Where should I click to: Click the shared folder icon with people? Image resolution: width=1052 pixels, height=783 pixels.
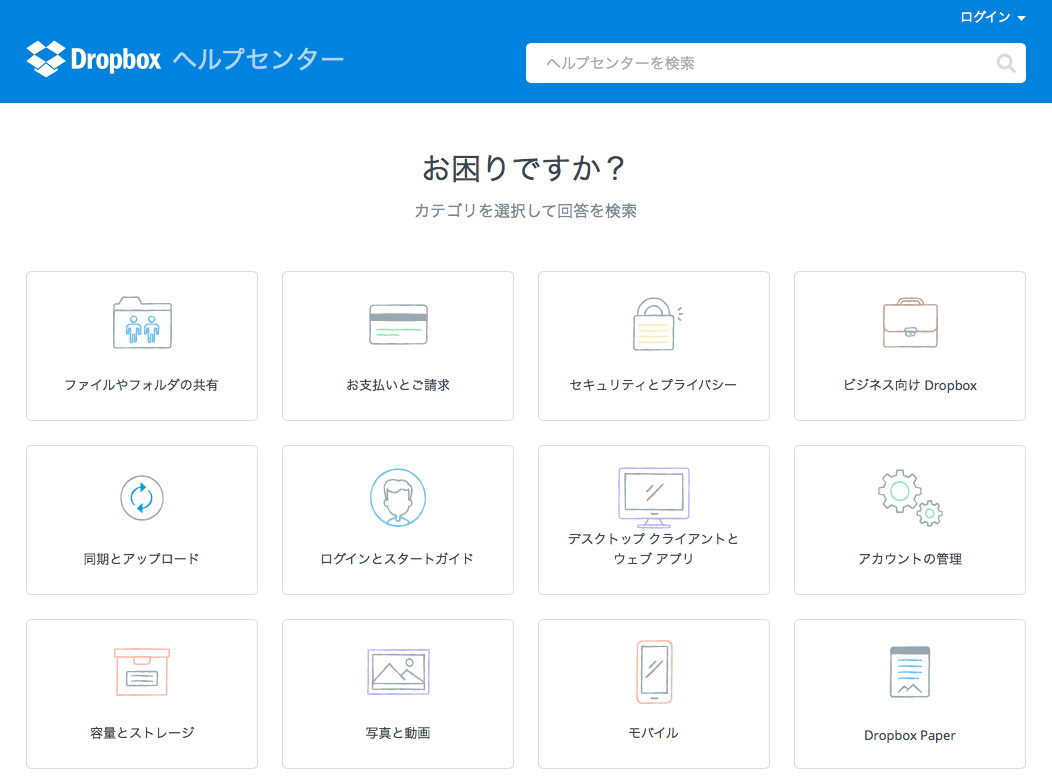(142, 323)
